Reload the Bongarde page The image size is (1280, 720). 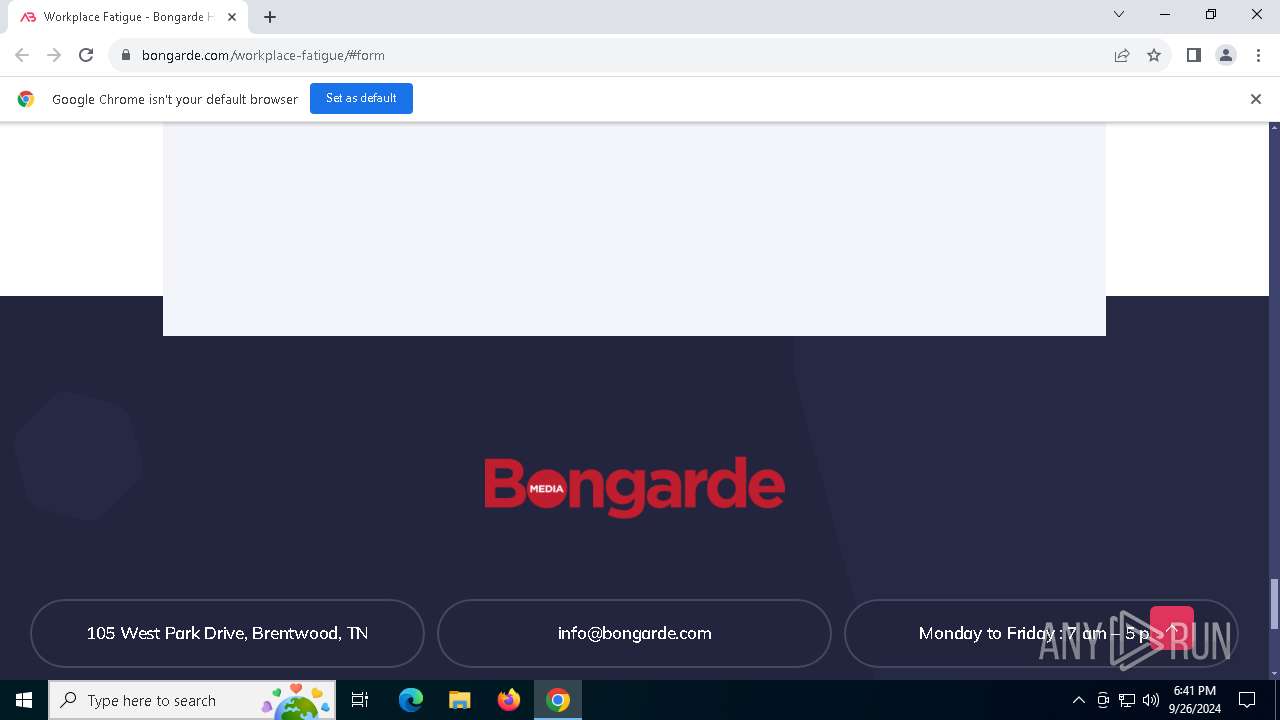tap(86, 55)
